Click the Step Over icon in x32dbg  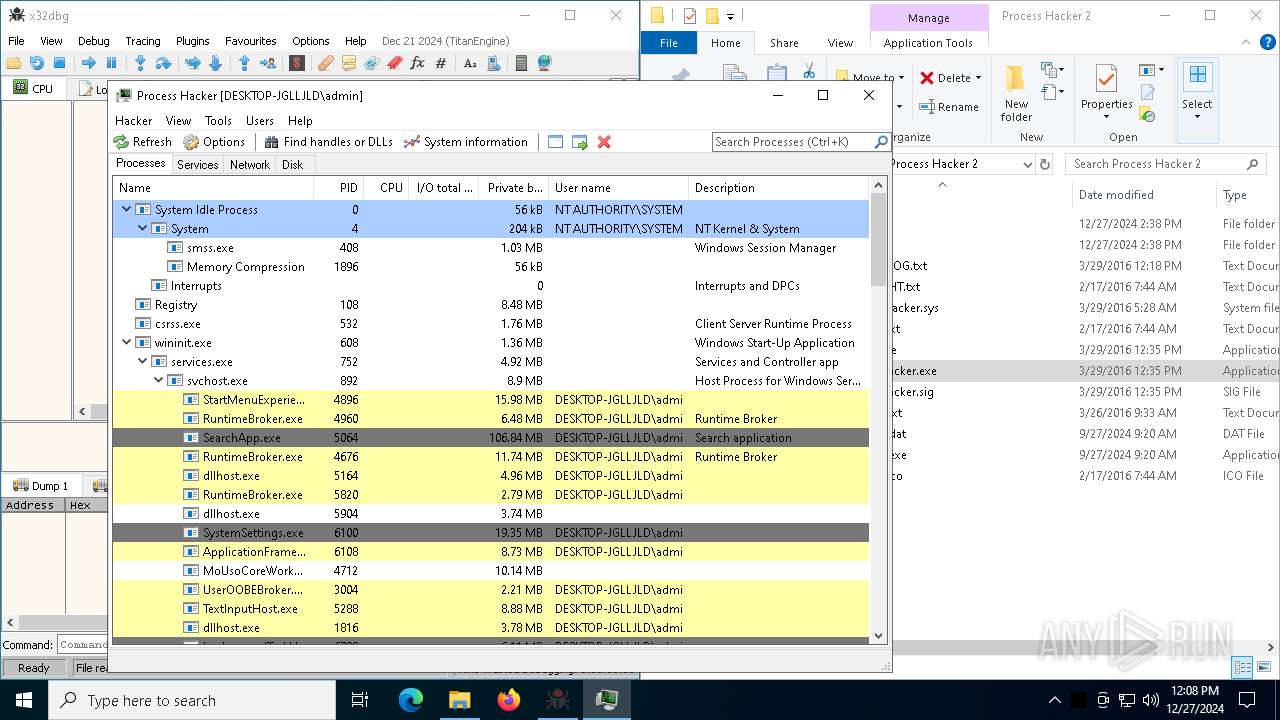pyautogui.click(x=163, y=63)
